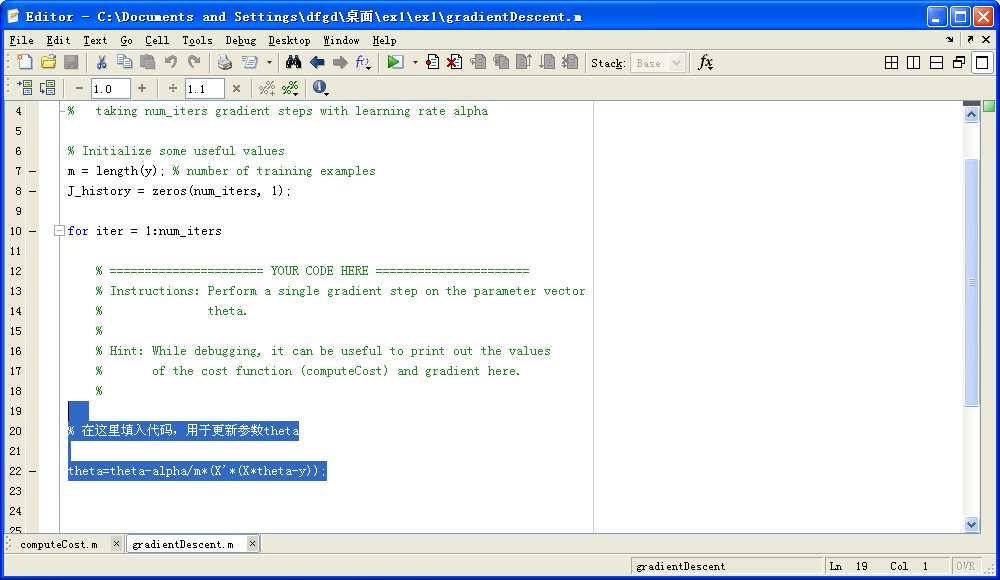The width and height of the screenshot is (1000, 580).
Task: Create a new M-file from the toolbar
Action: click(x=25, y=63)
